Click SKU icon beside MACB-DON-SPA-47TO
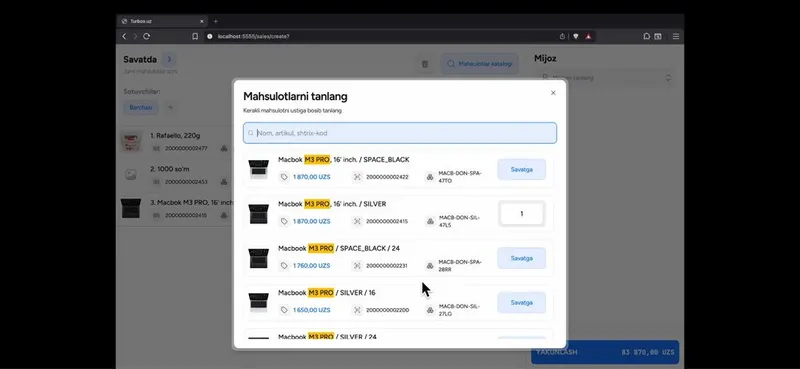 [430, 177]
